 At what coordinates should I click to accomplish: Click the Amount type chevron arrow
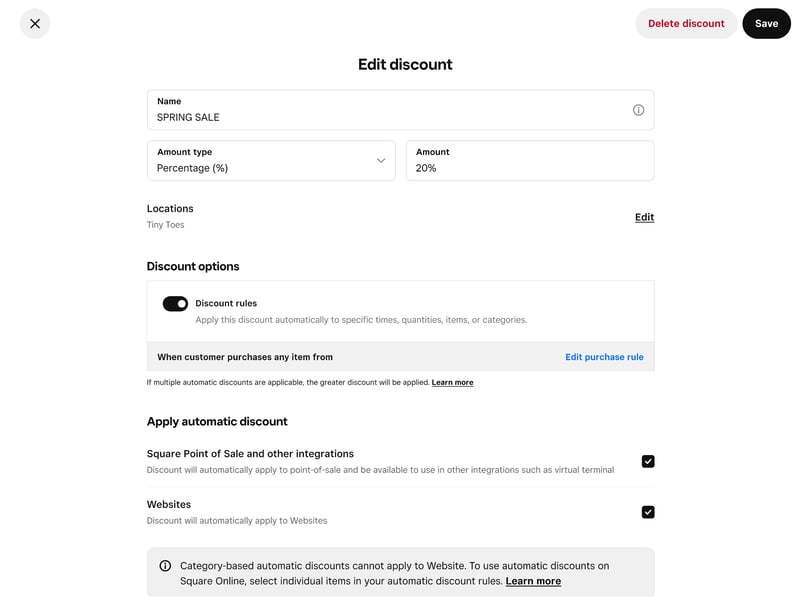(x=381, y=161)
